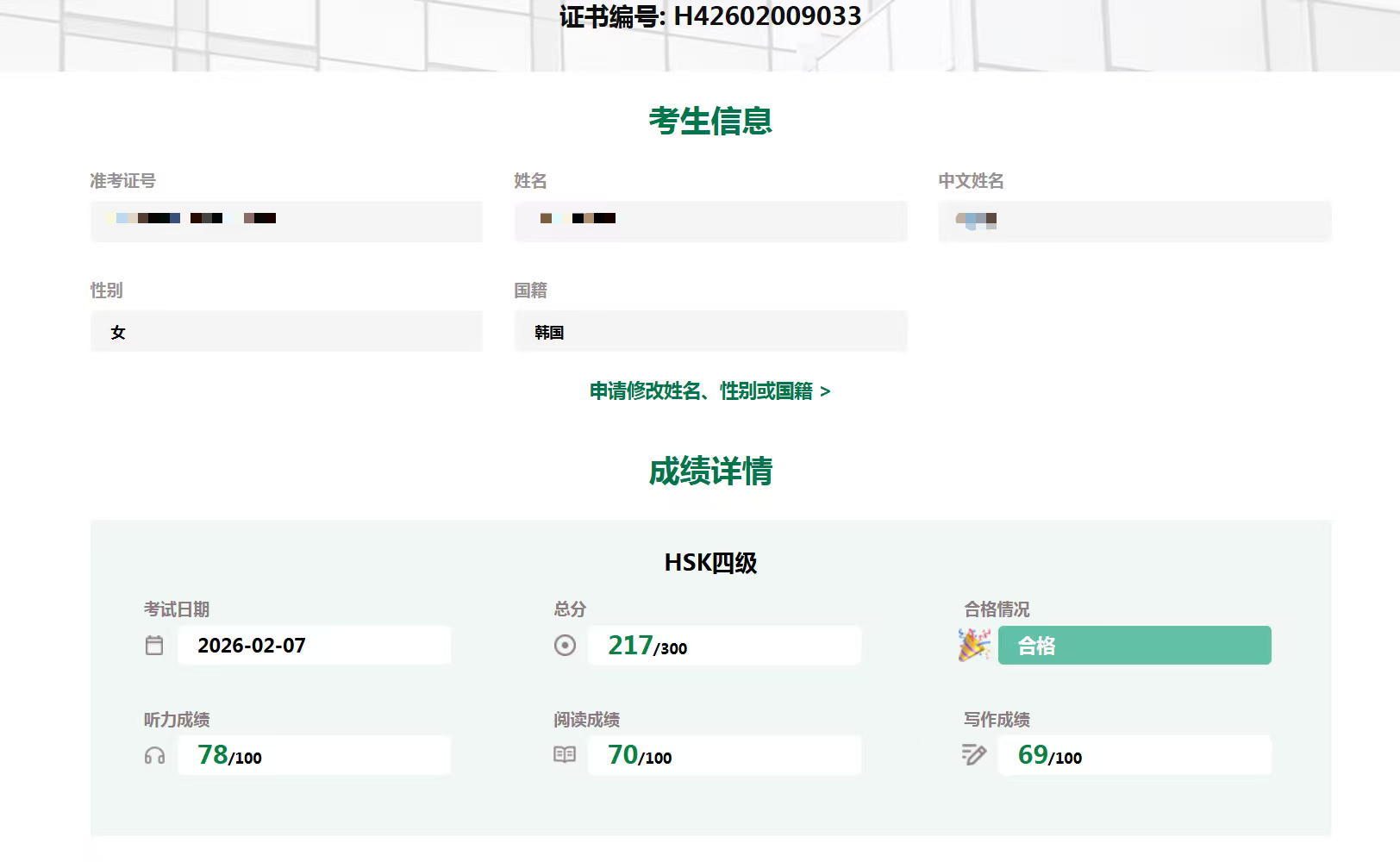Click the pencil writing score icon
This screenshot has height=862, width=1400.
(974, 755)
